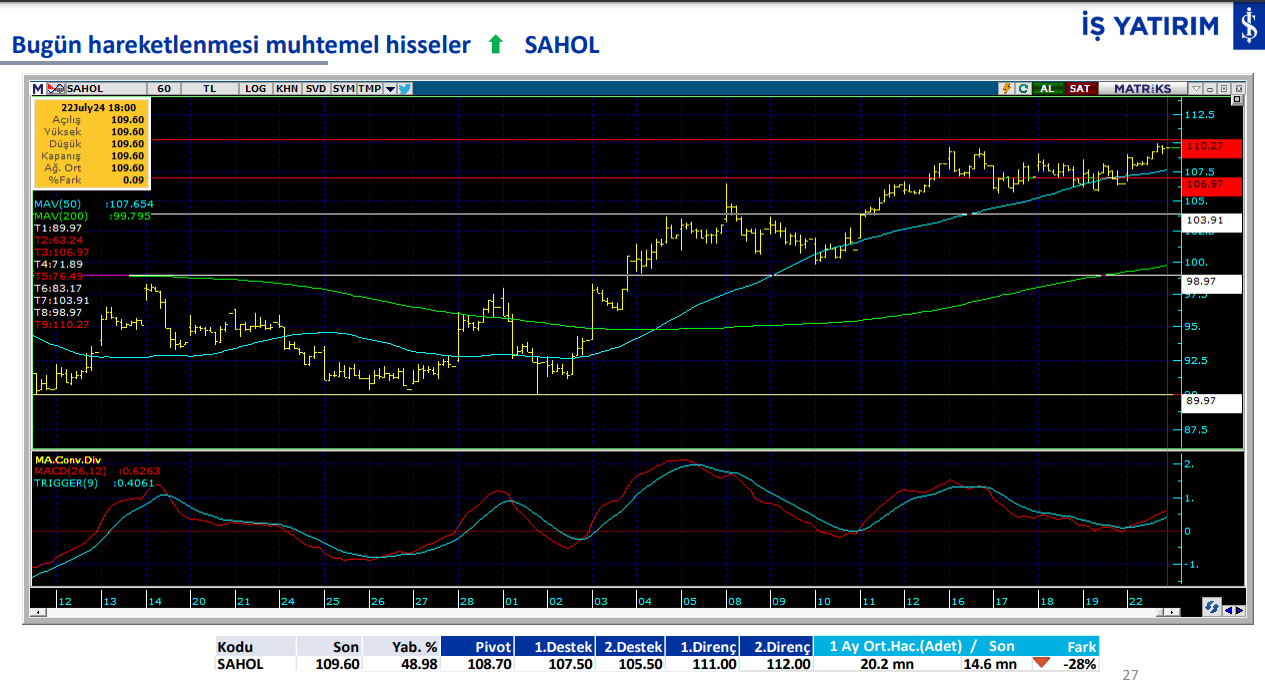1265x695 pixels.
Task: Open the triangle dropdown next to MATRIKS
Action: click(1196, 88)
